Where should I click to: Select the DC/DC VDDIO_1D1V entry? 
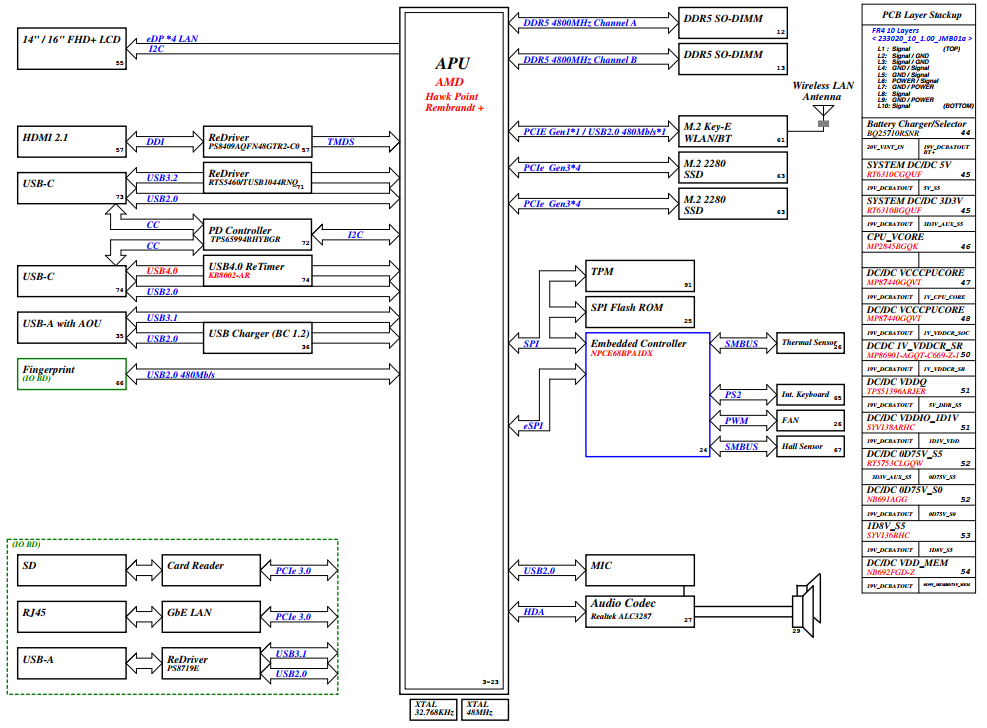pyautogui.click(x=918, y=422)
